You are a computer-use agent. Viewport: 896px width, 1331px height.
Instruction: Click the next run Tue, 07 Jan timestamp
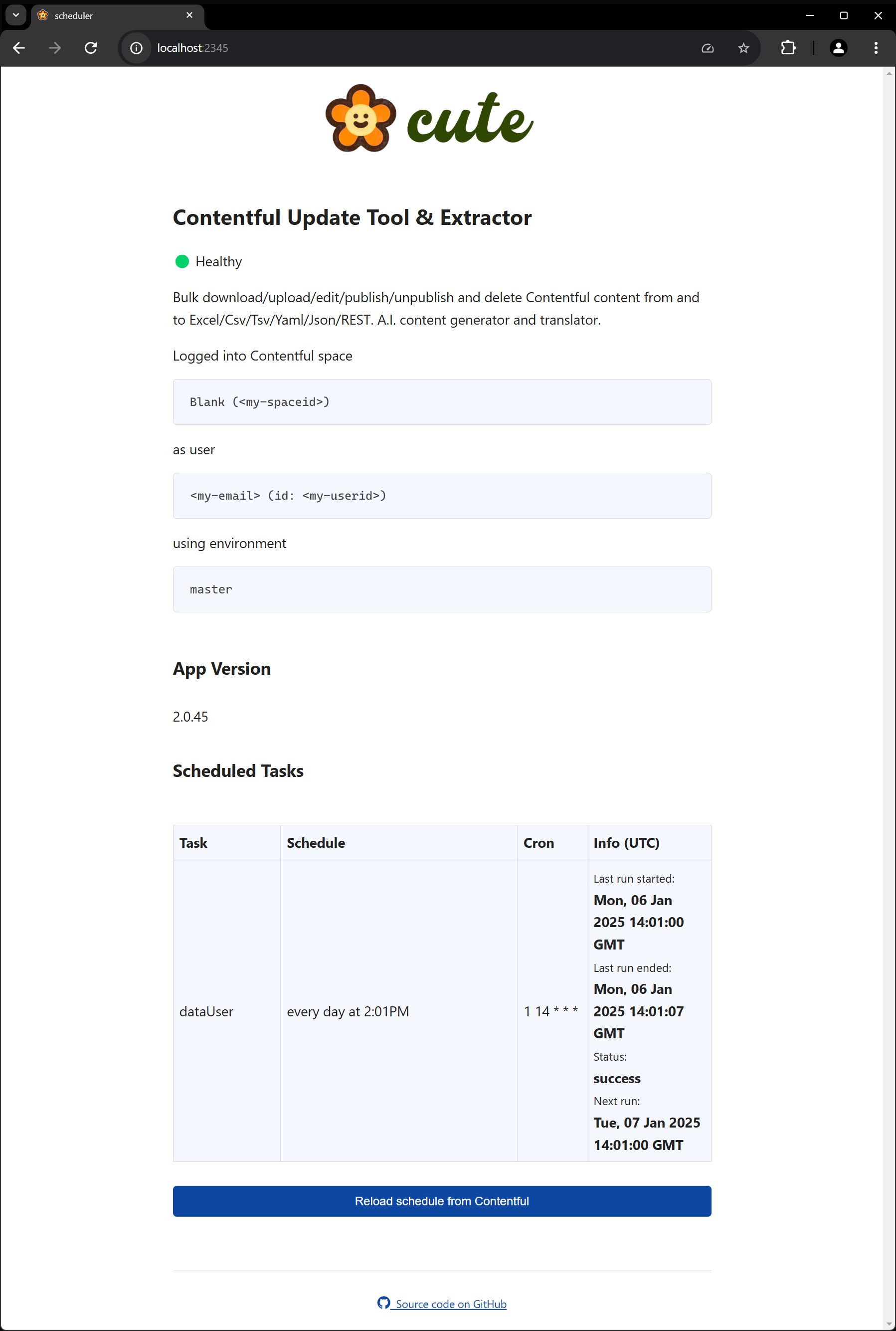tap(646, 1134)
